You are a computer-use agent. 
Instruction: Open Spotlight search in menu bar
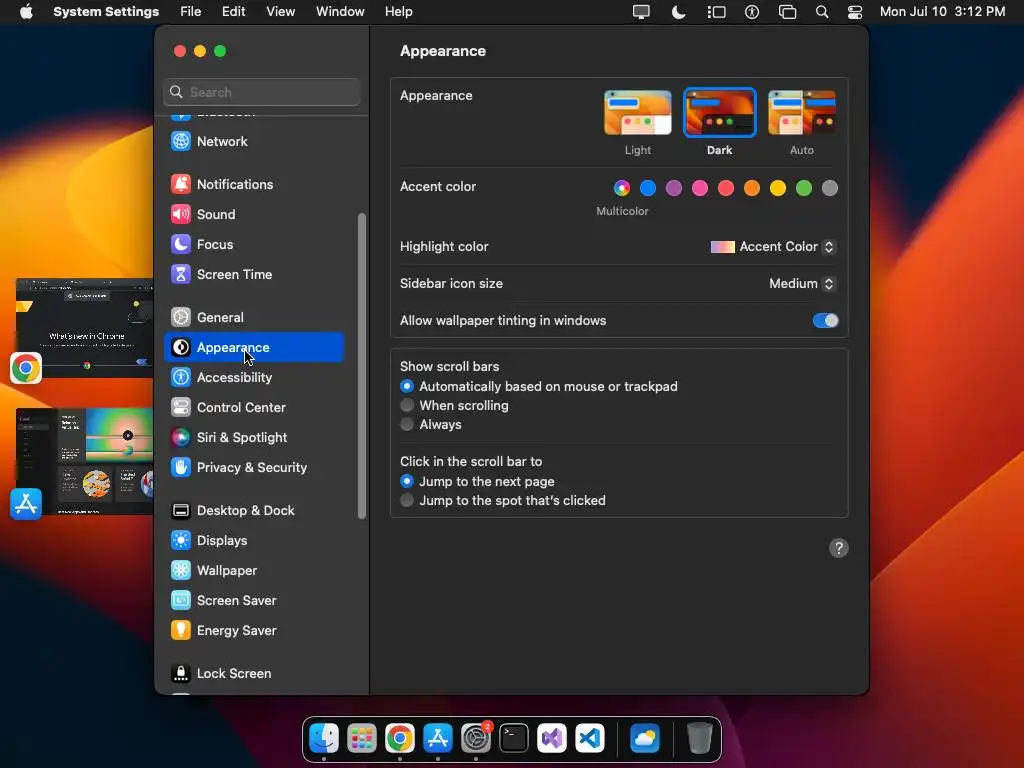822,12
